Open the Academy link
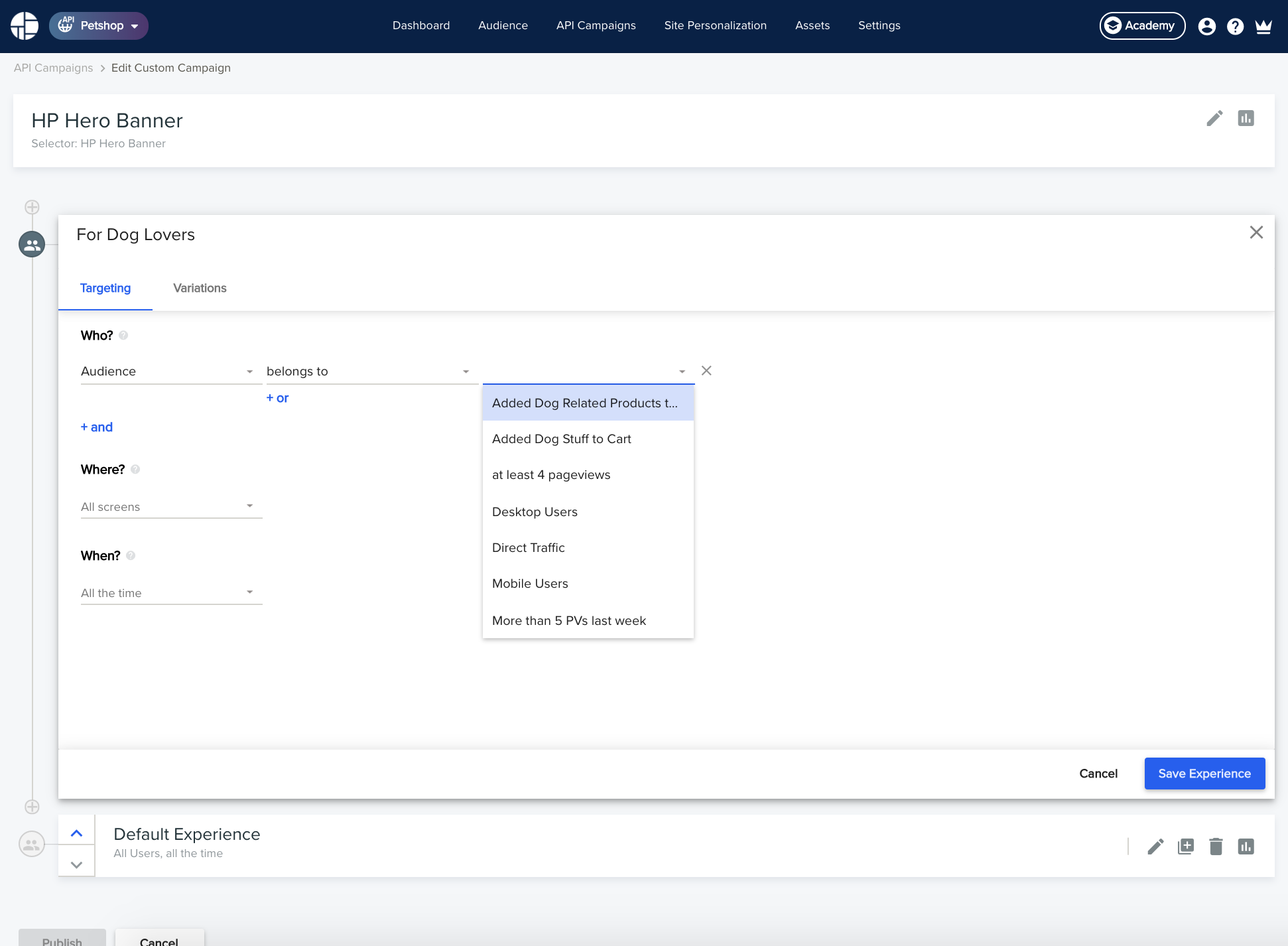The width and height of the screenshot is (1288, 946). [1142, 26]
